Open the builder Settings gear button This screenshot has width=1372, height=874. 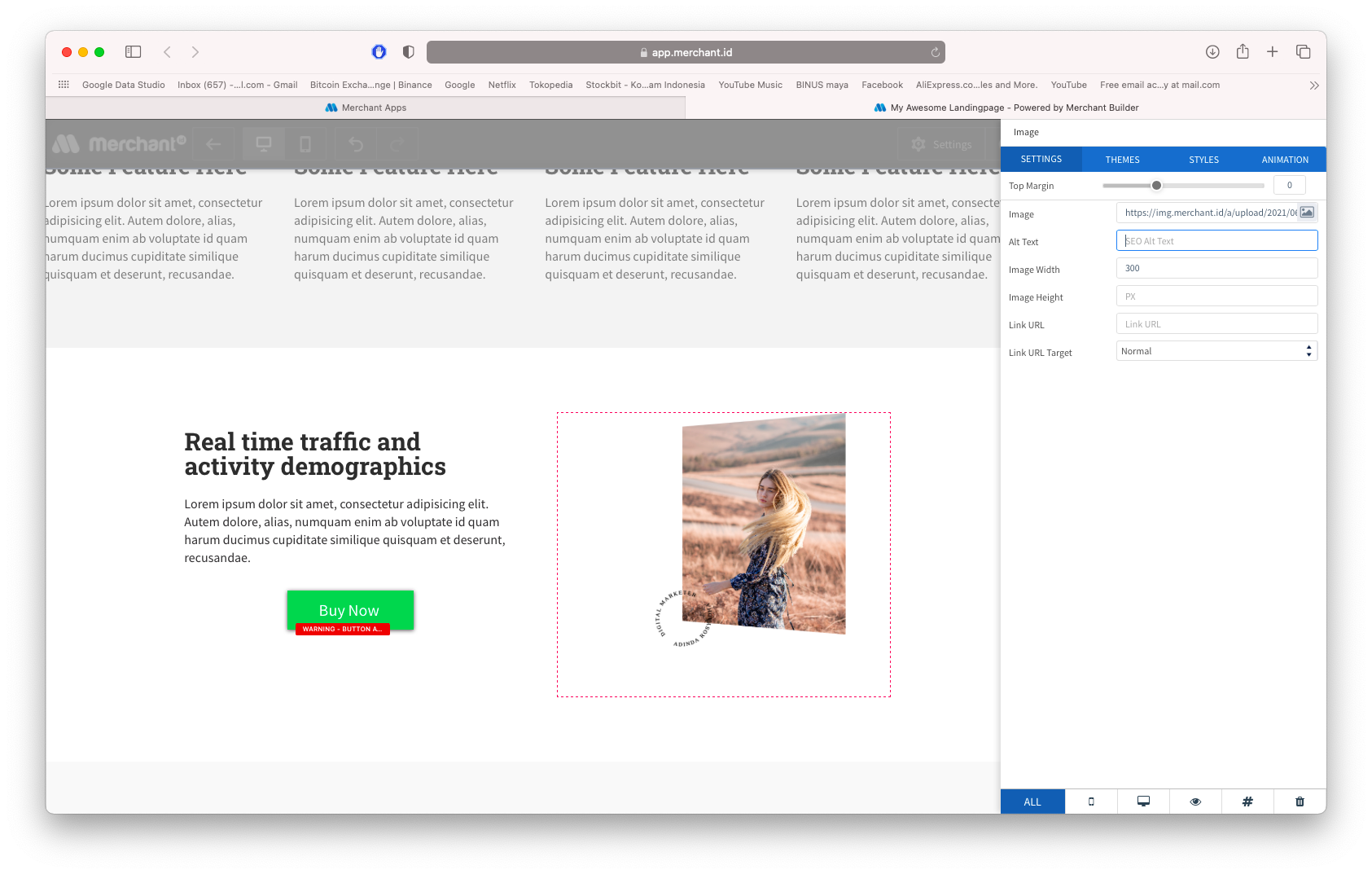tap(942, 144)
